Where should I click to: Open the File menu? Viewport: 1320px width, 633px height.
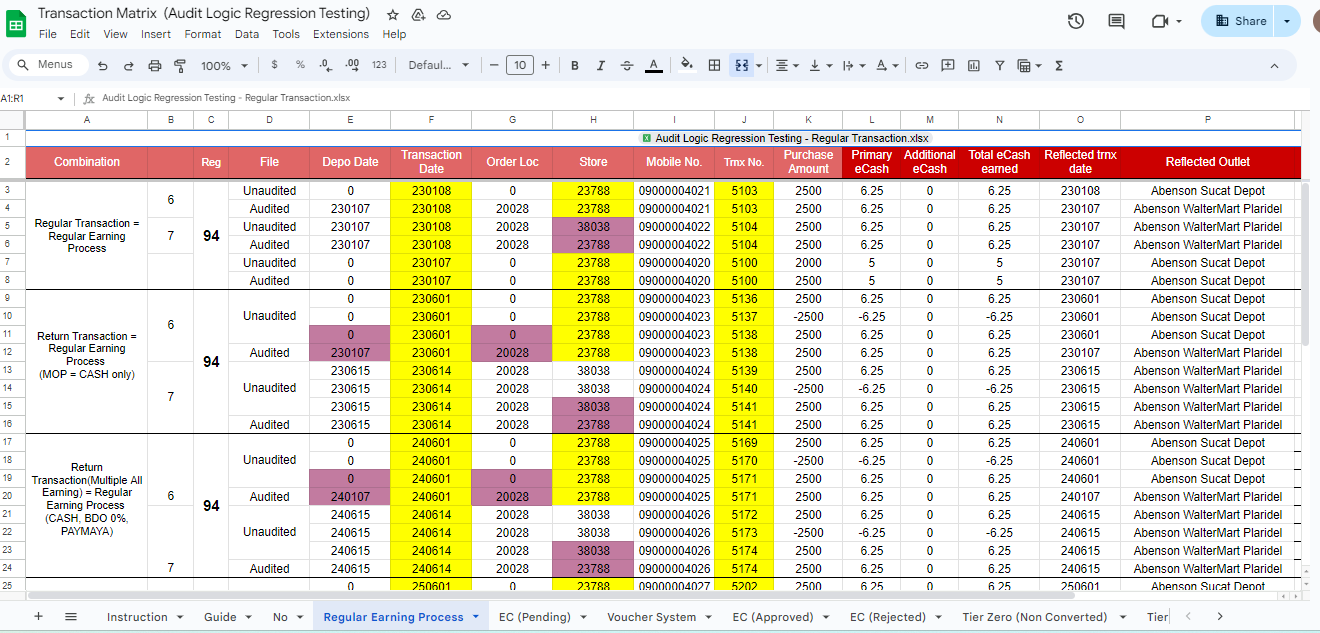click(48, 34)
